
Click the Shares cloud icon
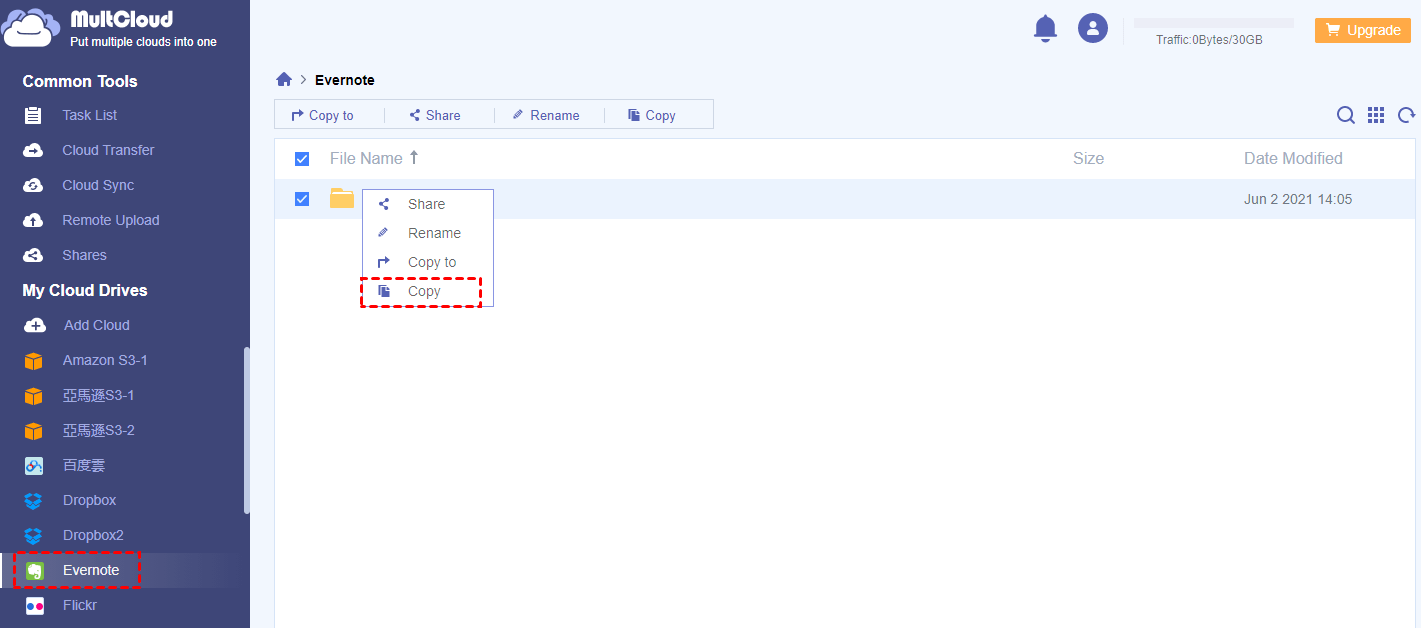coord(33,255)
